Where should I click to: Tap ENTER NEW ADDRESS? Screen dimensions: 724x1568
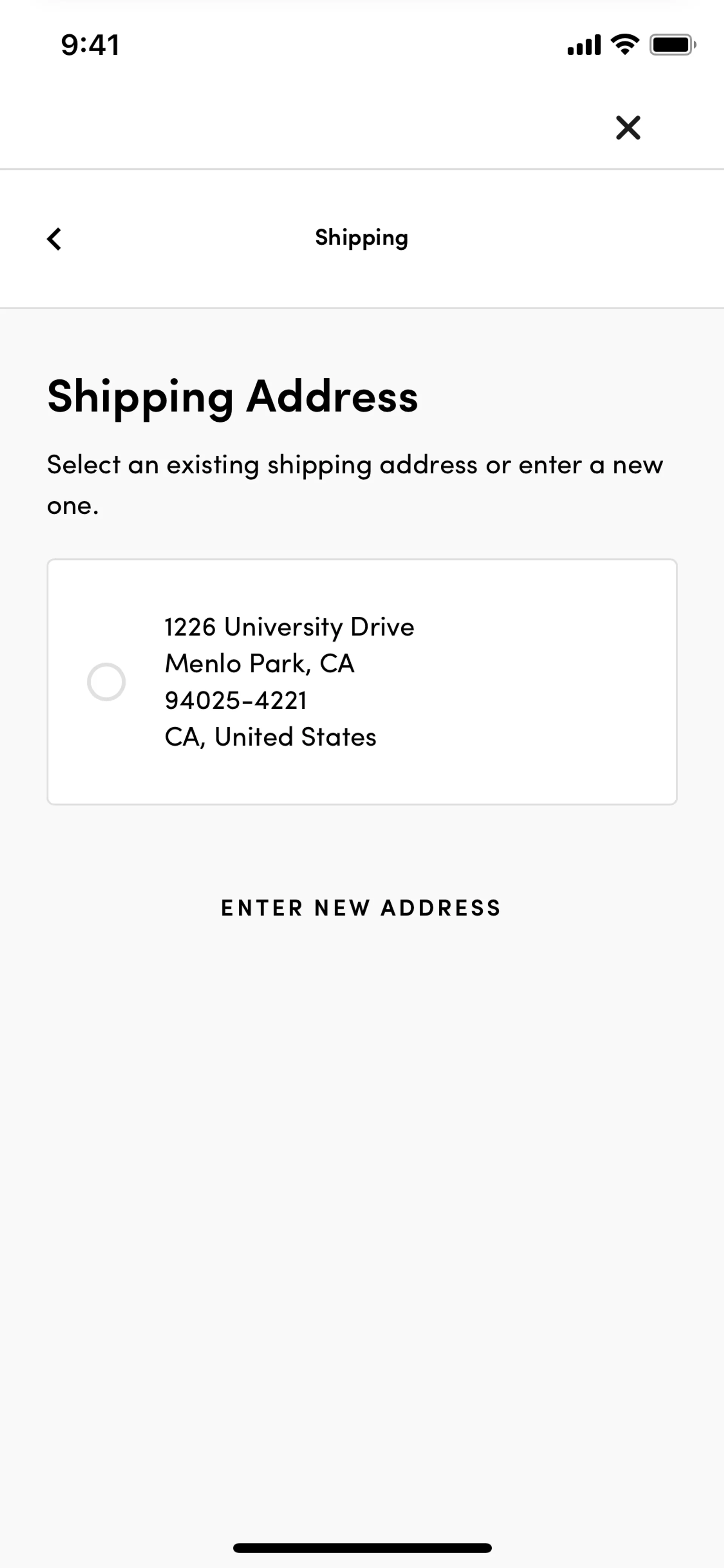pos(361,908)
